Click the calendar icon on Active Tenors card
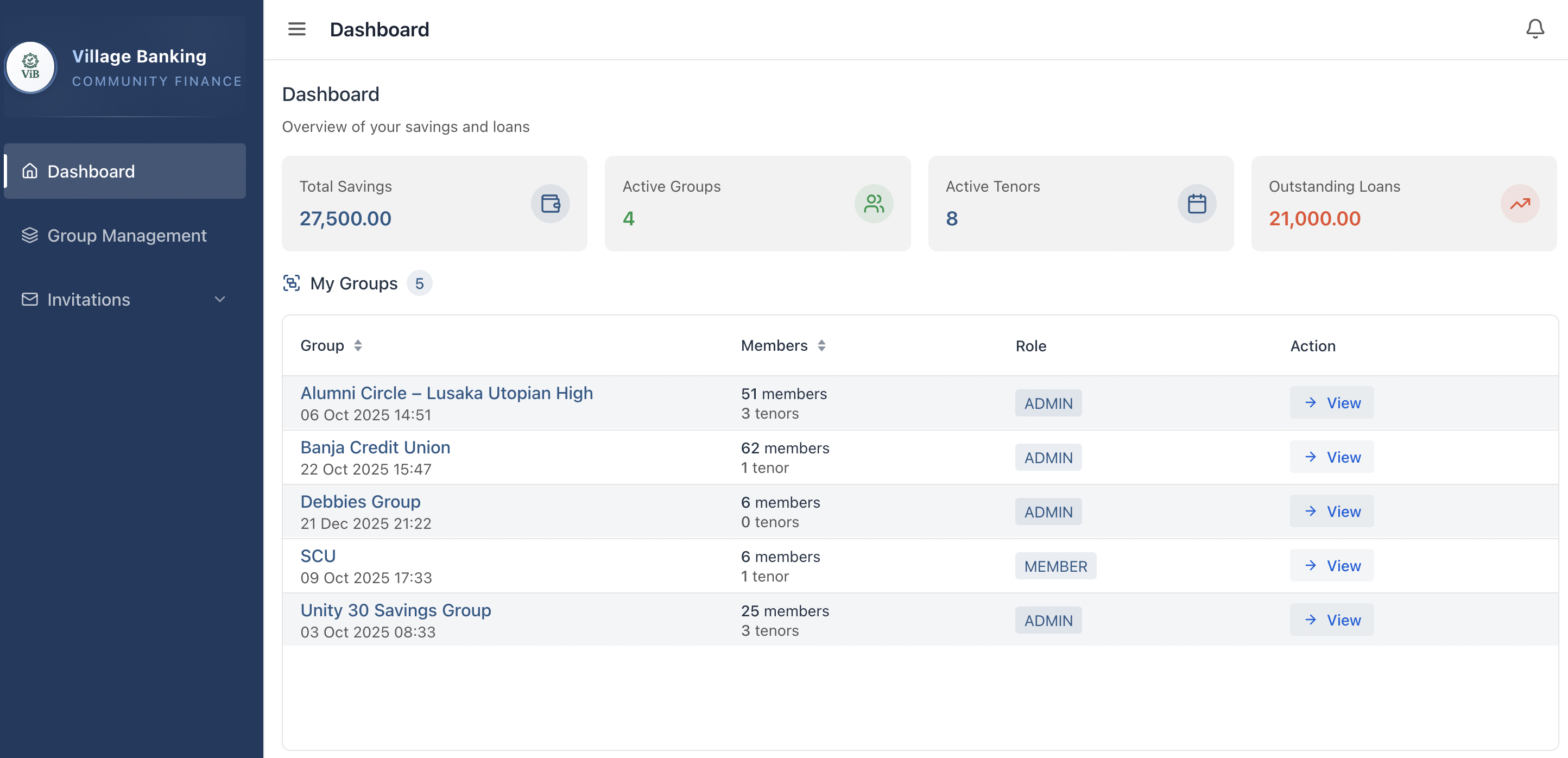The width and height of the screenshot is (1568, 758). (x=1197, y=204)
